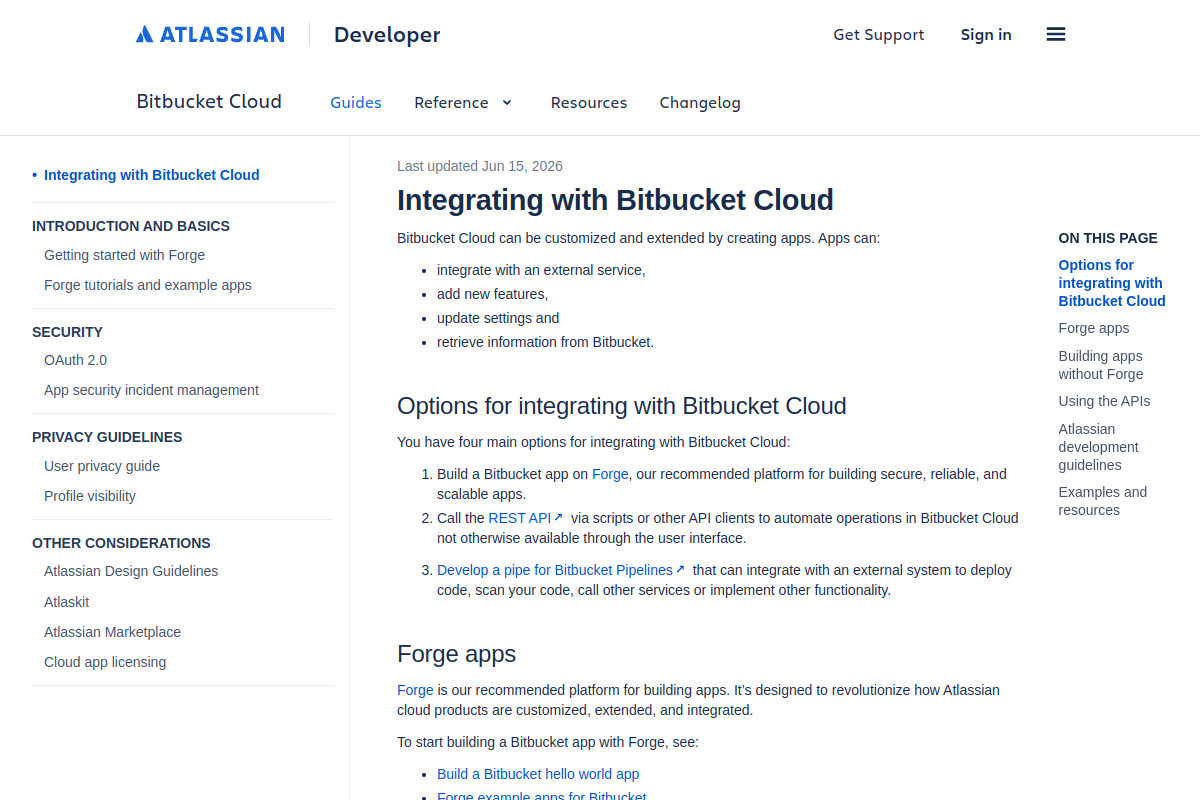The height and width of the screenshot is (800, 1200).
Task: Open Getting started with Forge
Action: click(124, 255)
